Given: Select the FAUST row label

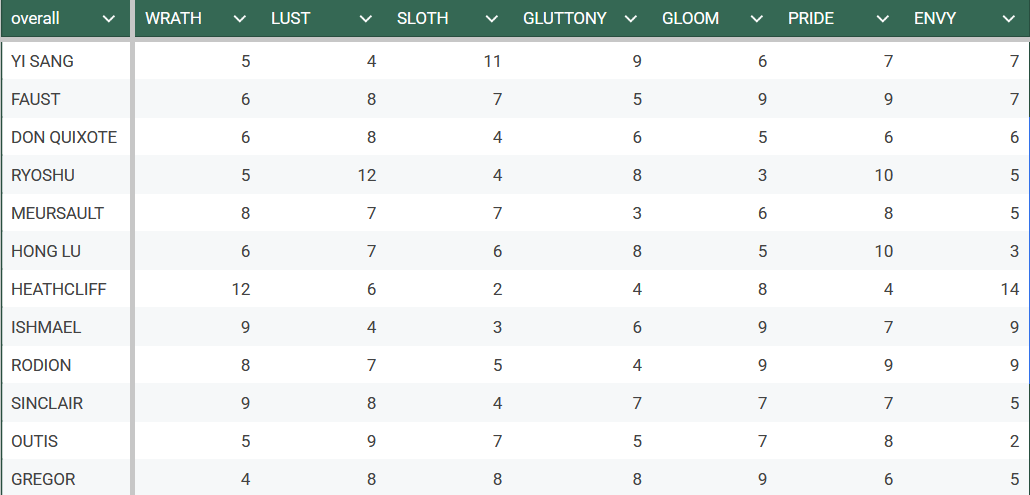Looking at the screenshot, I should (35, 99).
